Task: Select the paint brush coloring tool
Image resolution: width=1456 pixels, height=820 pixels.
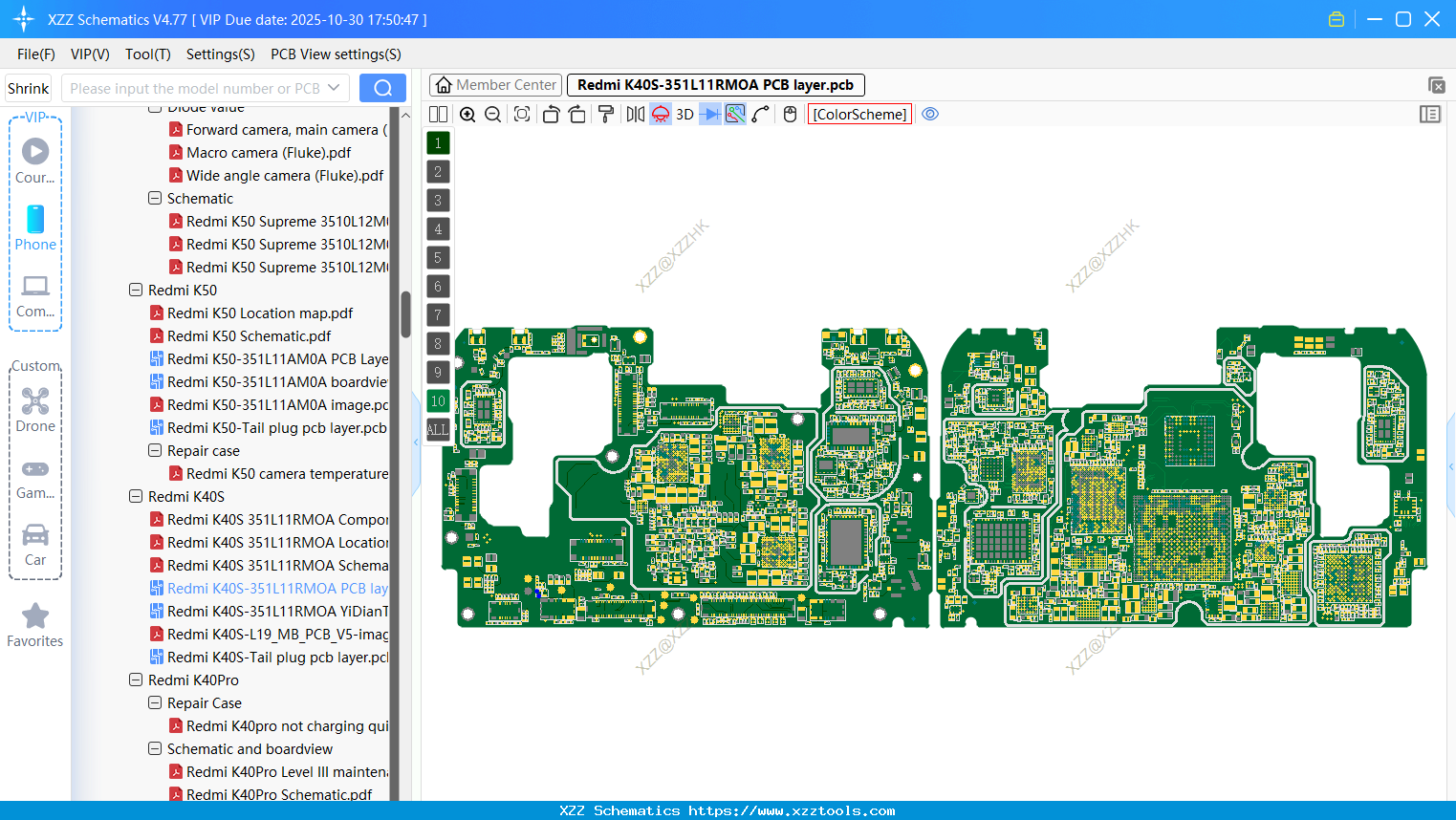Action: pos(607,114)
